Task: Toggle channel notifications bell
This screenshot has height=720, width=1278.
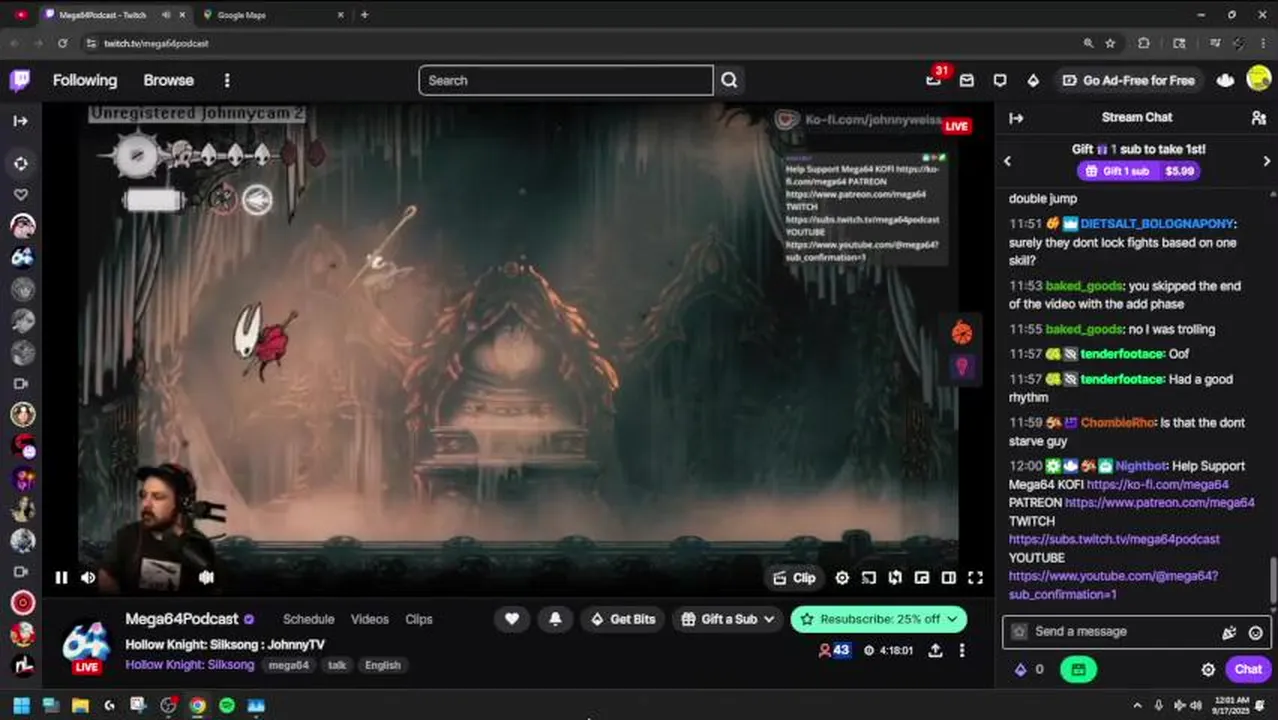Action: (x=555, y=619)
